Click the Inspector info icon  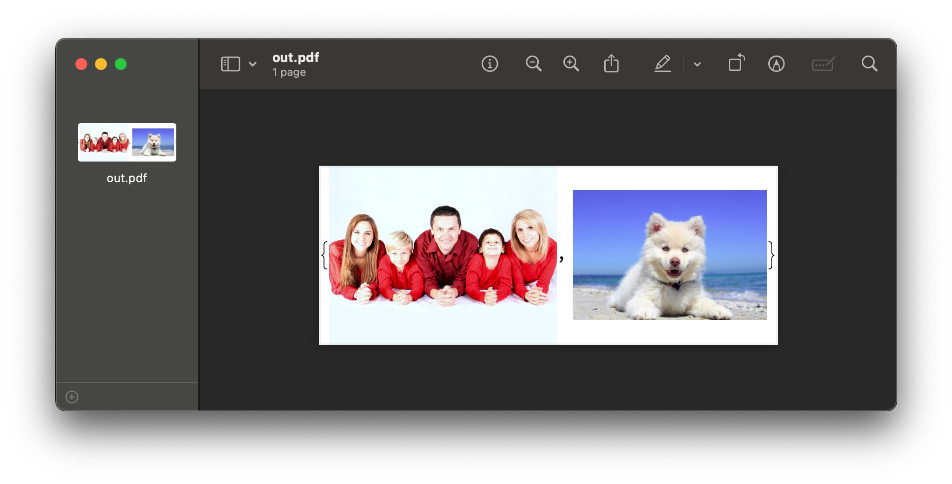(x=490, y=64)
